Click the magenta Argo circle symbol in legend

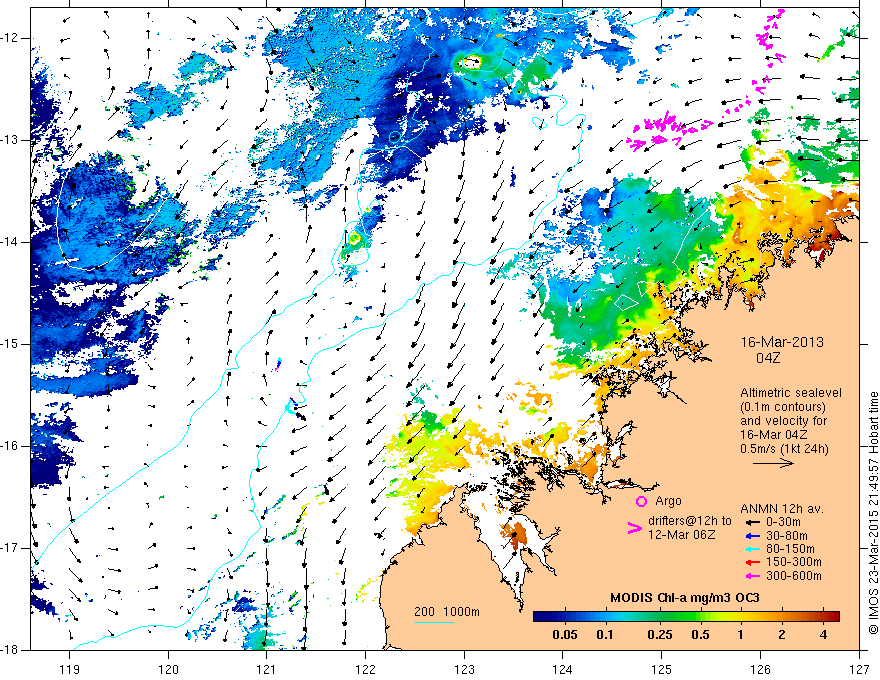point(641,501)
